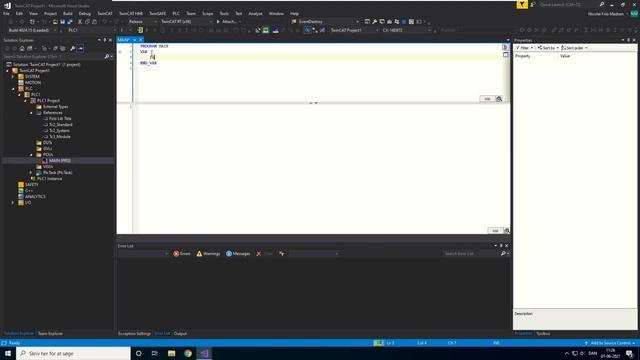Click the Save toolbar icon
Screen dimensions: 640x360
click(62, 22)
